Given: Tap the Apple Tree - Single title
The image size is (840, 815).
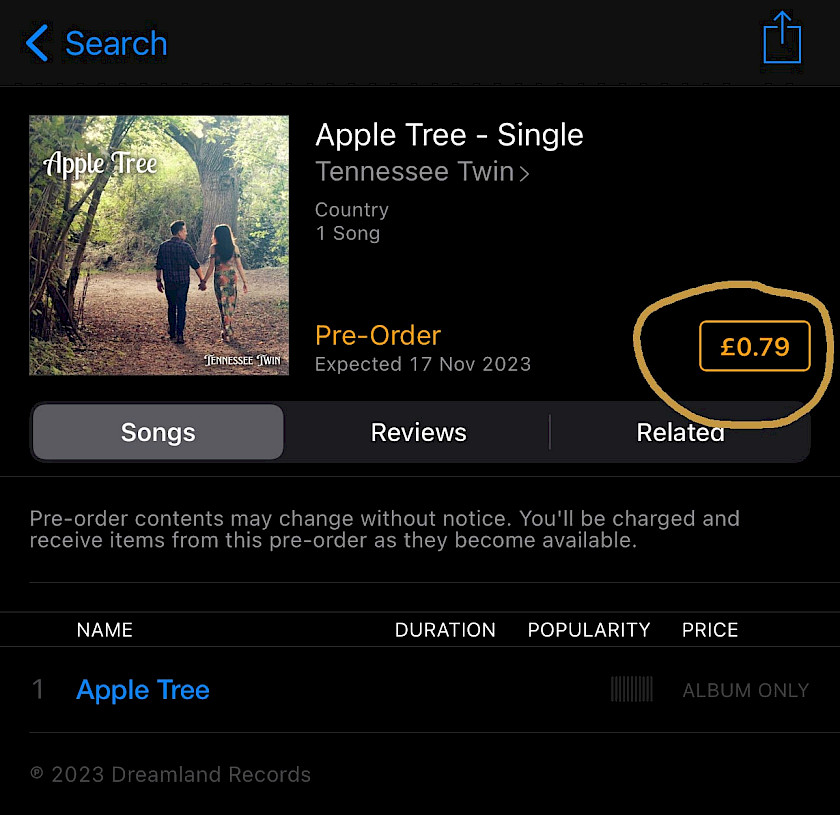Looking at the screenshot, I should (x=449, y=134).
